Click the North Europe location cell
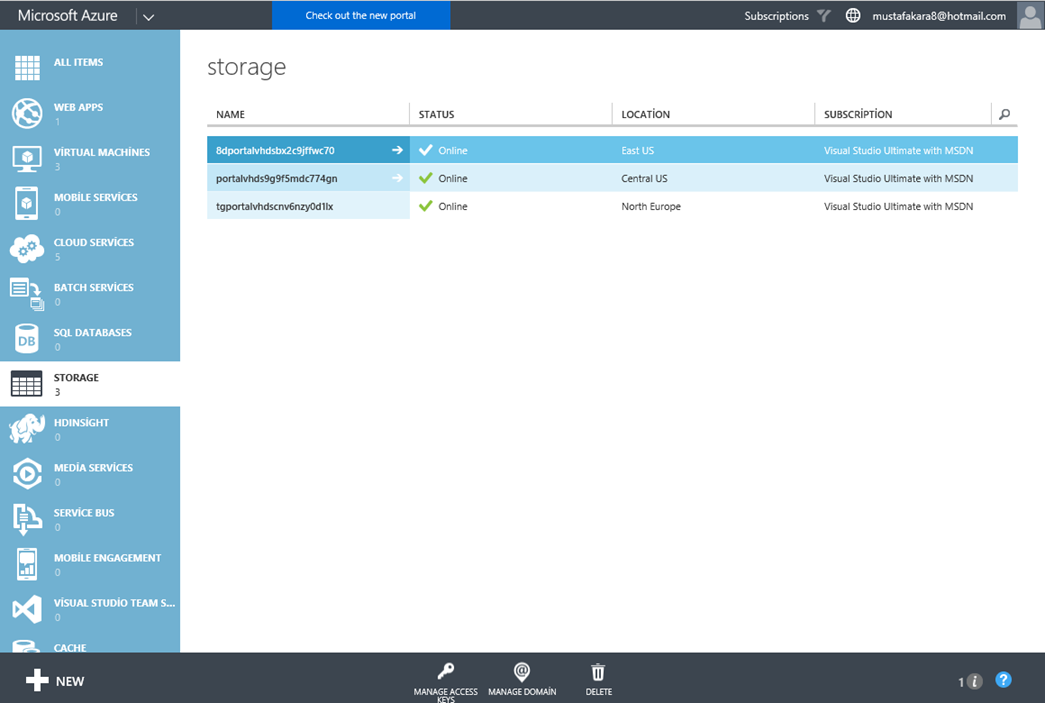Image resolution: width=1045 pixels, height=703 pixels. (x=651, y=207)
